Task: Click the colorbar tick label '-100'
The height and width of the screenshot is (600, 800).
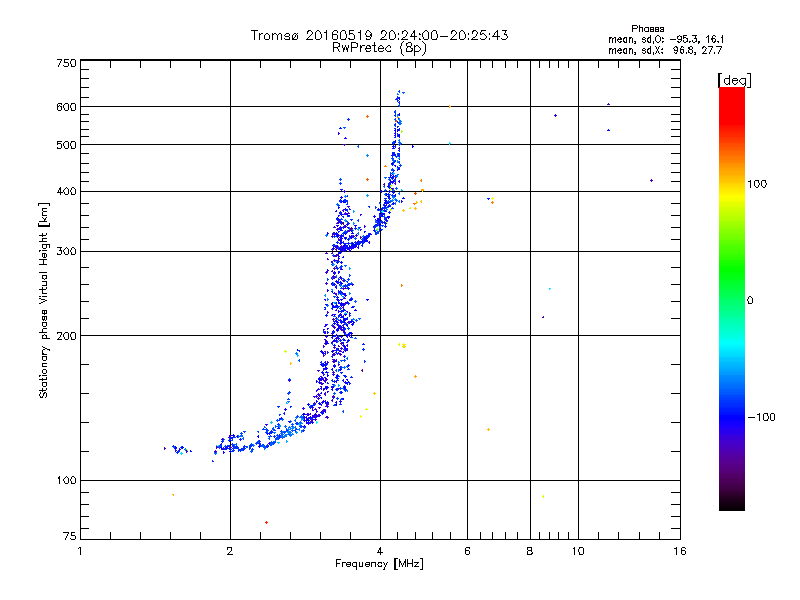Action: [x=761, y=417]
